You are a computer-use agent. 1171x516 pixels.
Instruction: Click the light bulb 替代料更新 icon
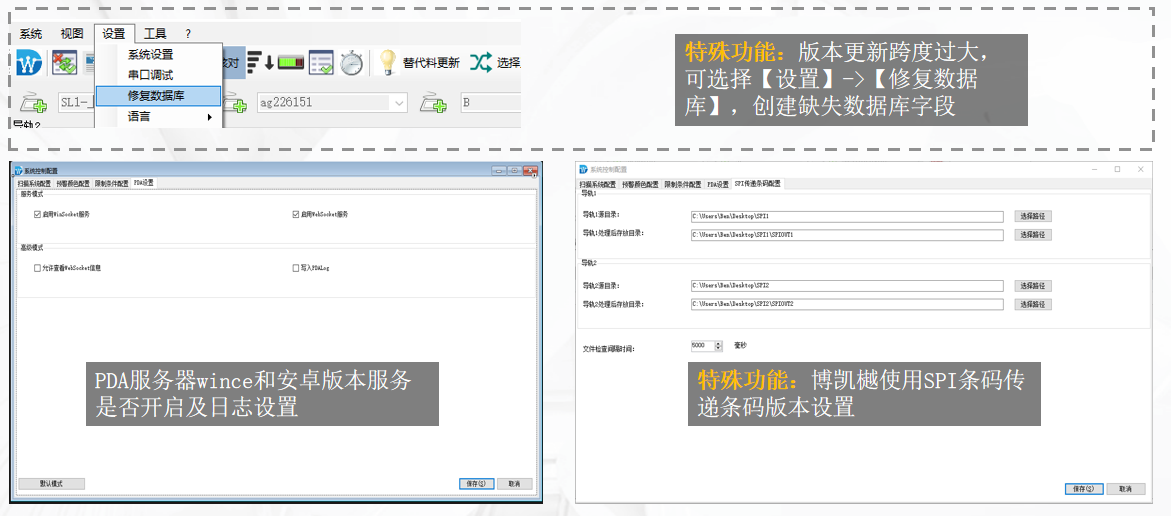[x=387, y=63]
